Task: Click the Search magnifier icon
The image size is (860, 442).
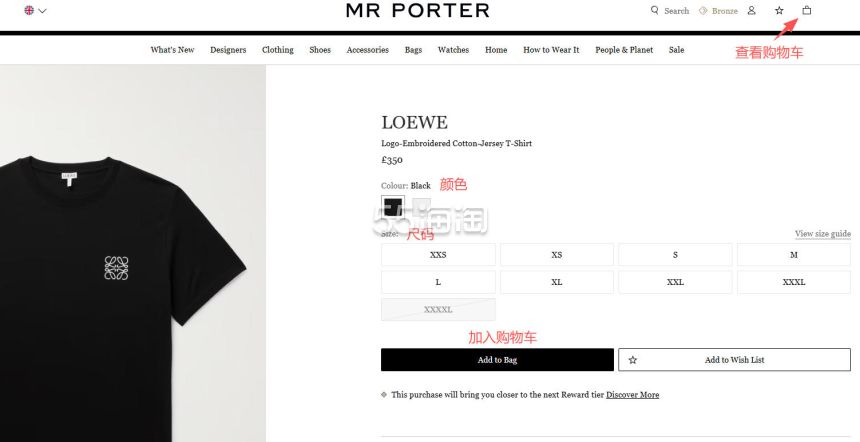Action: point(654,10)
